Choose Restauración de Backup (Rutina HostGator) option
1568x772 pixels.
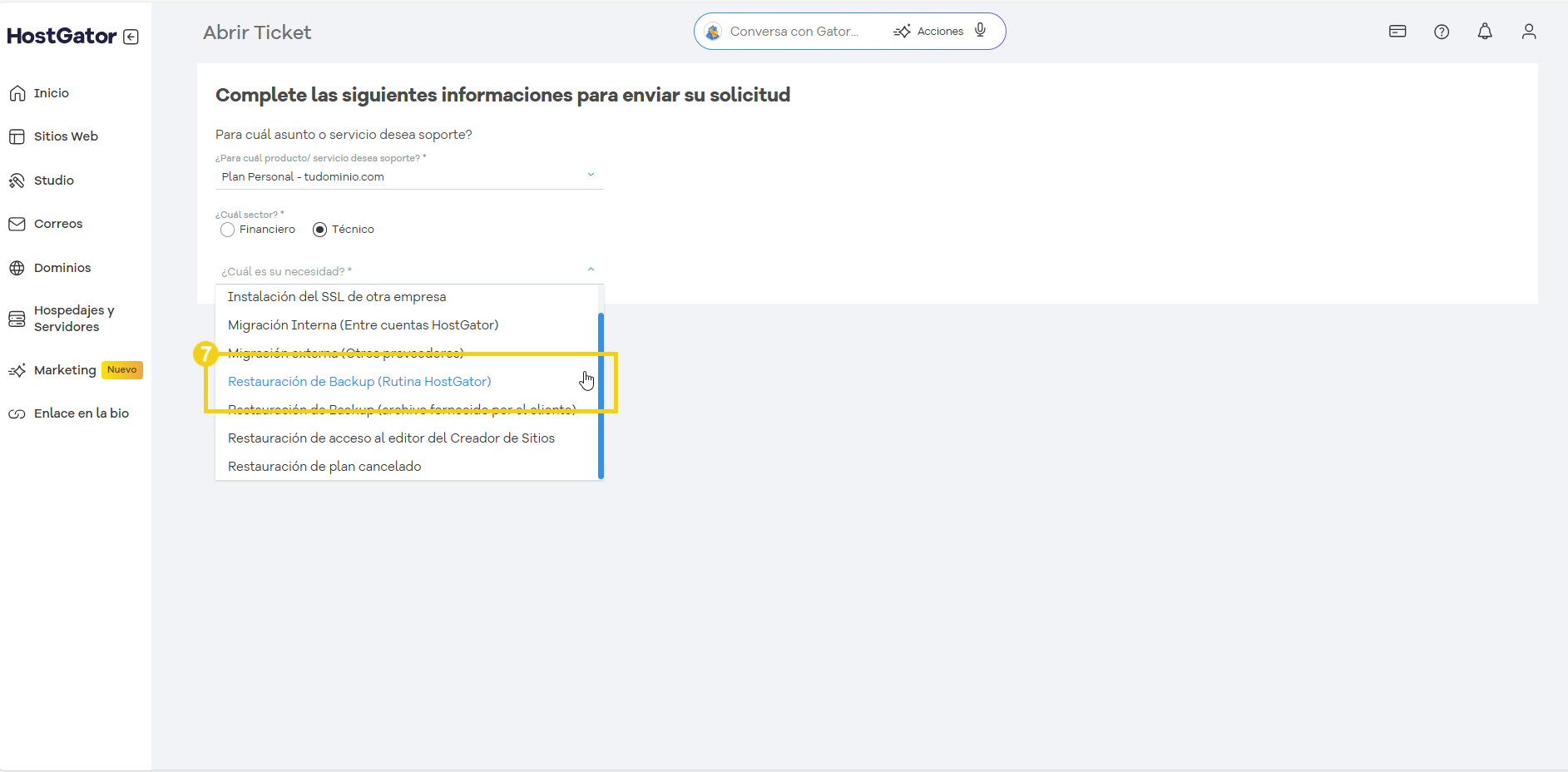pos(359,381)
